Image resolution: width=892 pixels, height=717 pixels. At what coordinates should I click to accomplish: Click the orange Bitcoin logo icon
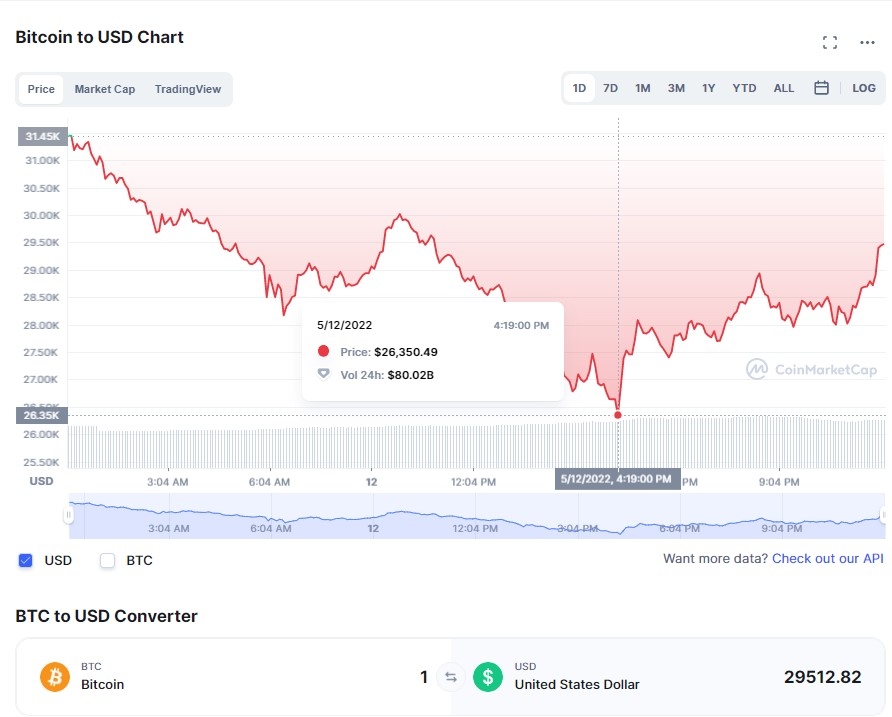point(55,677)
